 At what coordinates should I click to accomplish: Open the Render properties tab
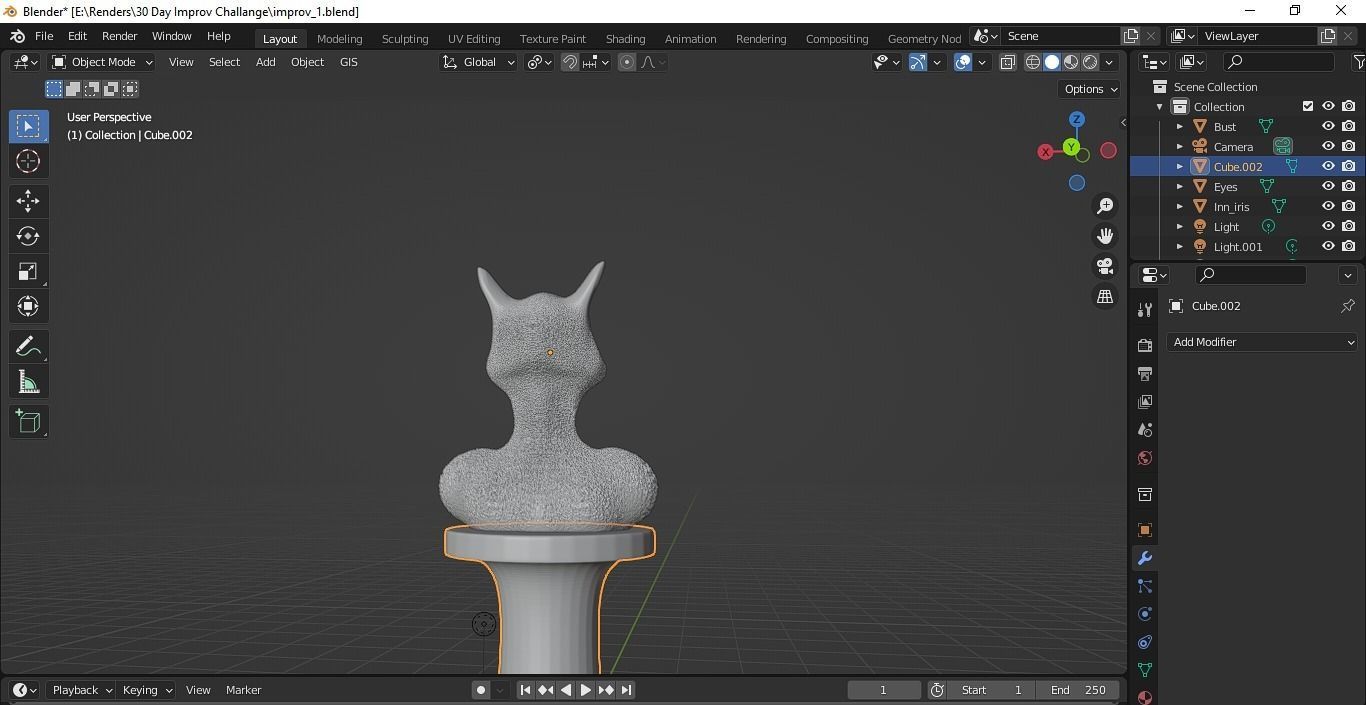pyautogui.click(x=1145, y=345)
